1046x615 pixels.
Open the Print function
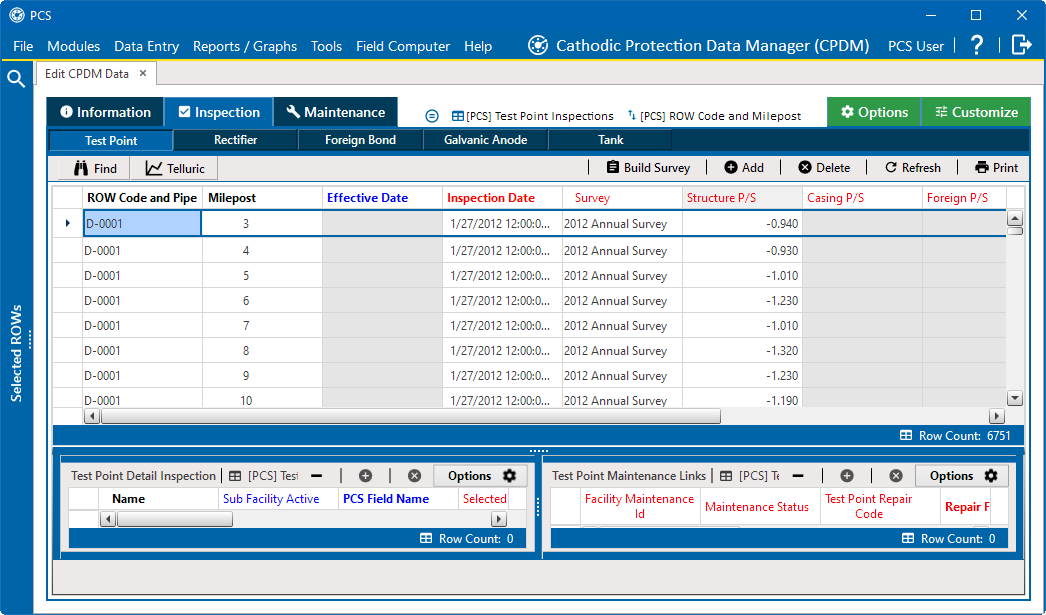pyautogui.click(x=995, y=167)
